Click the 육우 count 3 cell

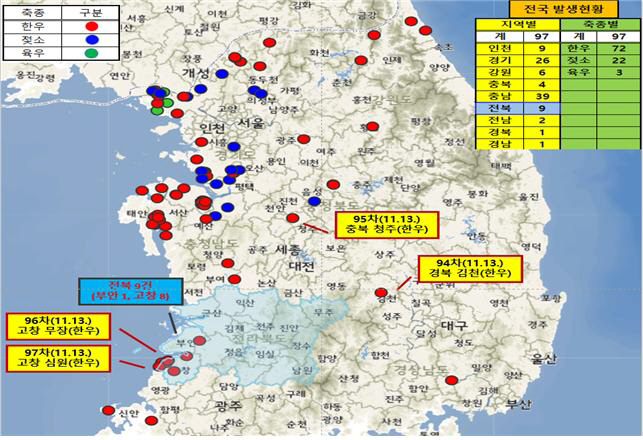point(618,72)
